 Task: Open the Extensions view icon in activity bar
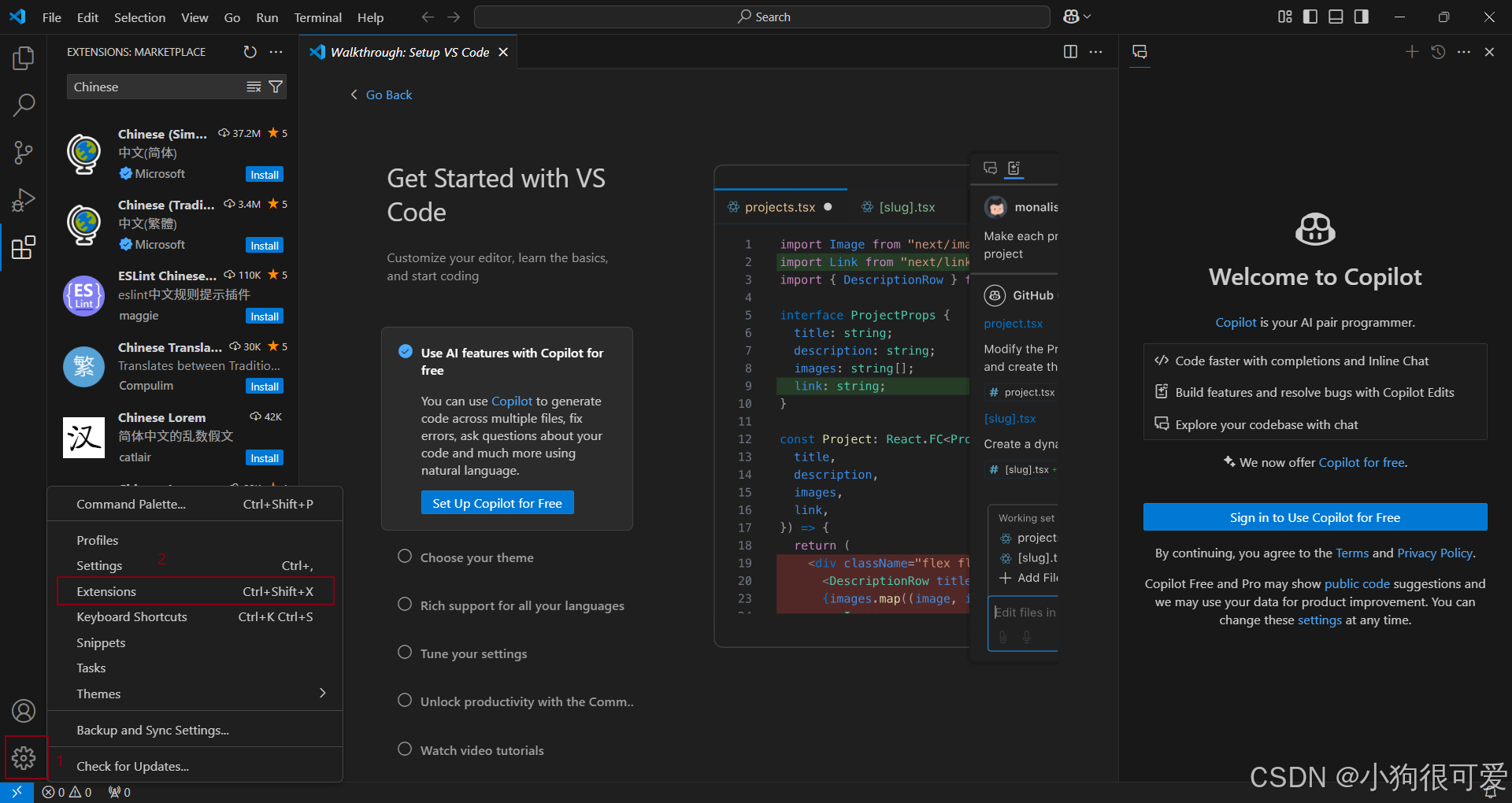[x=24, y=247]
